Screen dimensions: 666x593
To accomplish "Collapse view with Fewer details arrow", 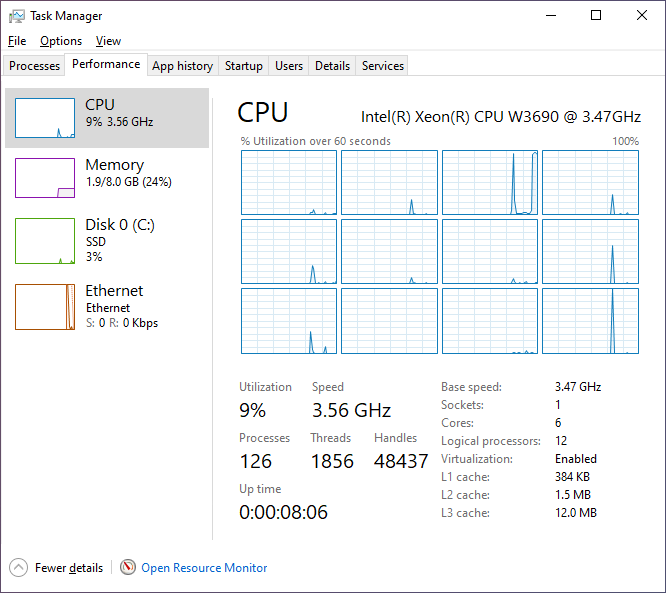I will (x=19, y=567).
